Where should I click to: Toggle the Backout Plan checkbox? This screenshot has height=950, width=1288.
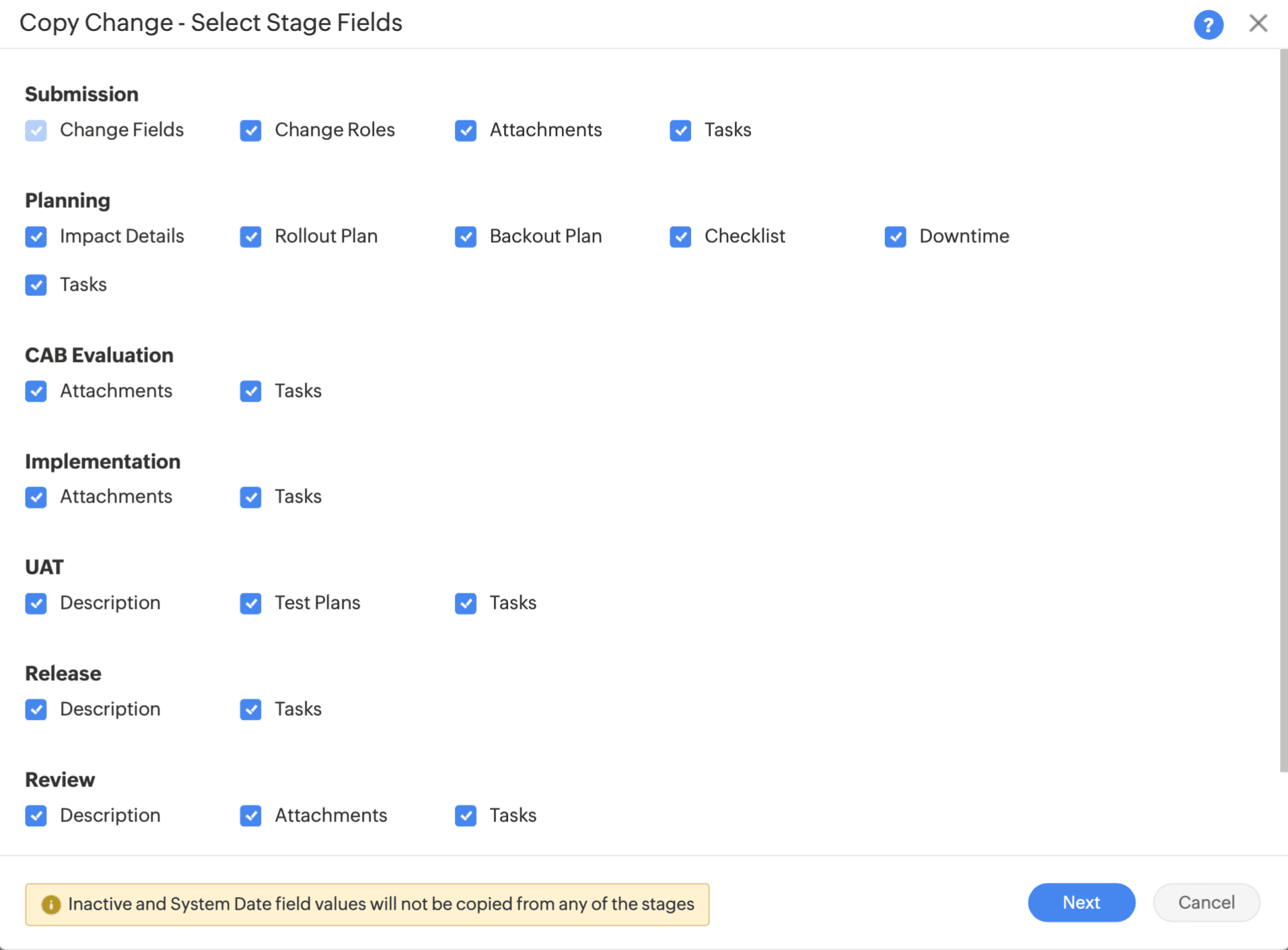[465, 237]
